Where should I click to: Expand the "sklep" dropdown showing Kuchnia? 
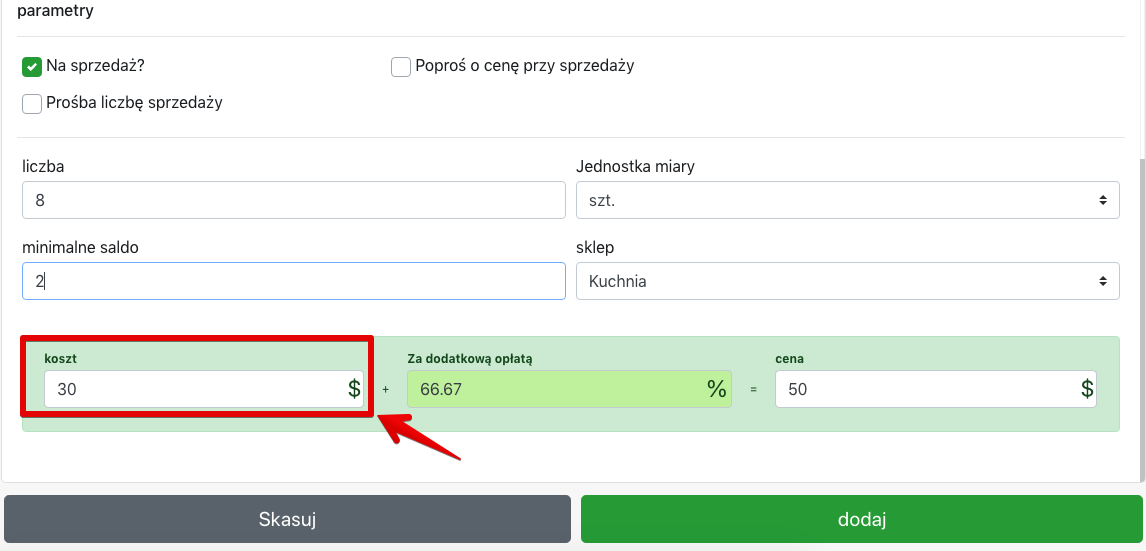click(847, 281)
